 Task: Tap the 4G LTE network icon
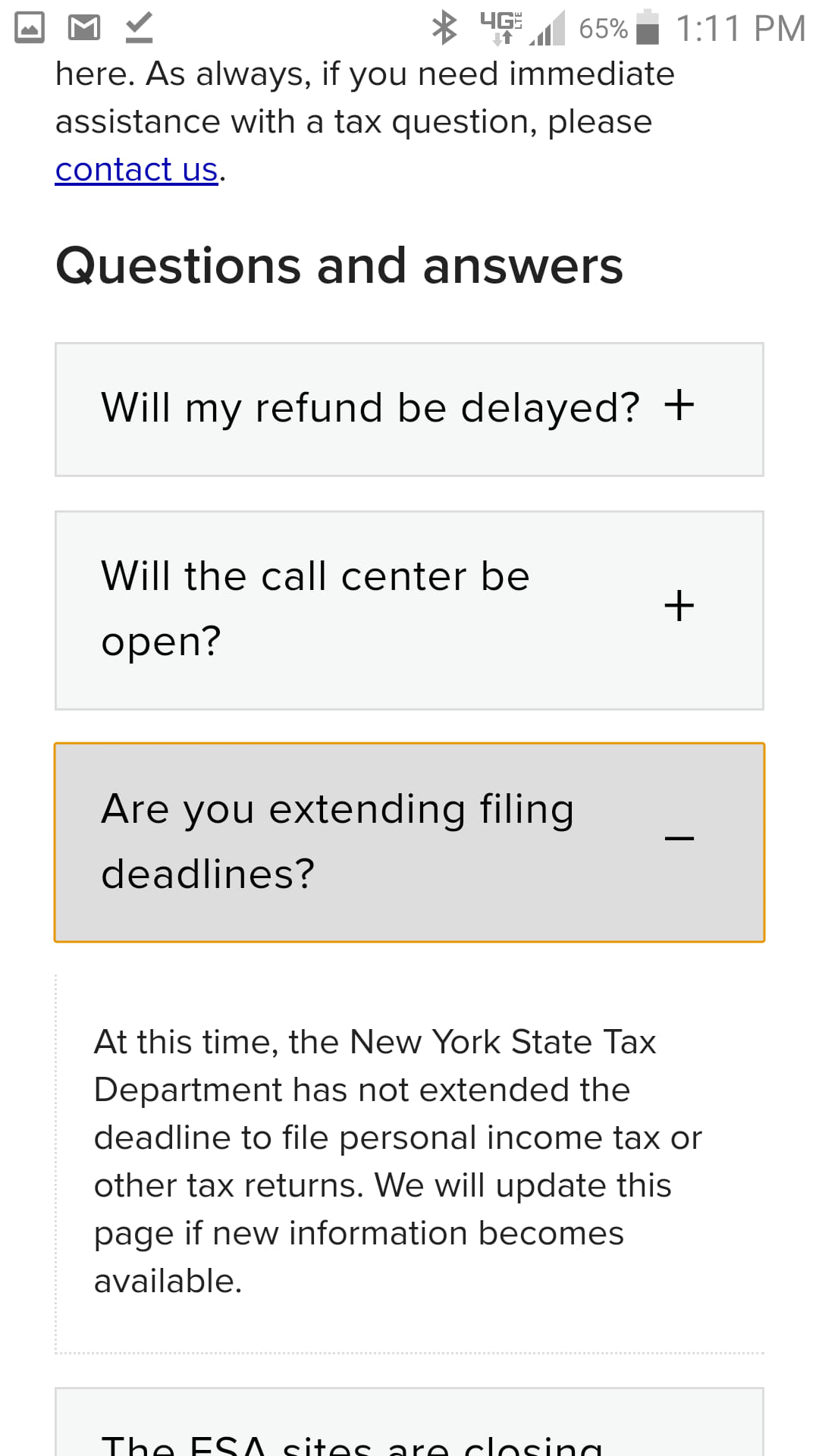pos(500,28)
